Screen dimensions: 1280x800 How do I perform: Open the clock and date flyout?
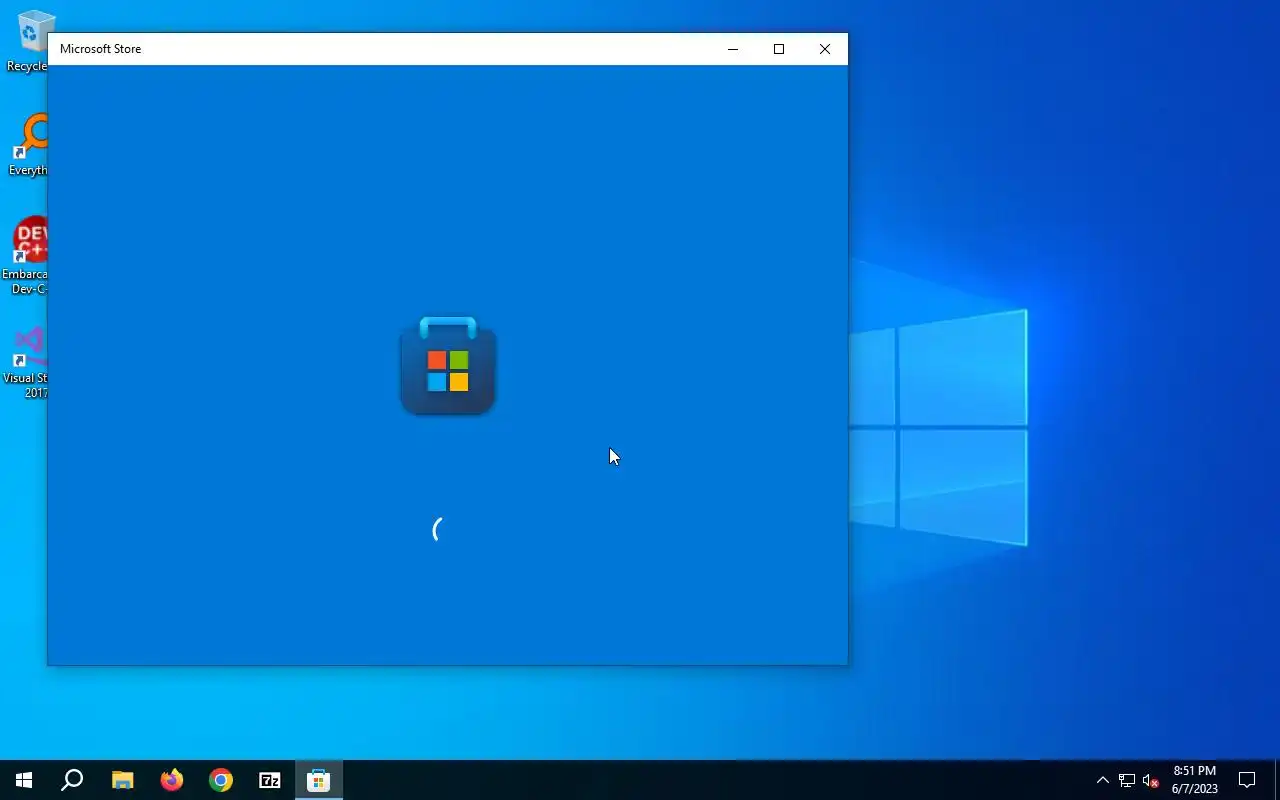tap(1195, 780)
